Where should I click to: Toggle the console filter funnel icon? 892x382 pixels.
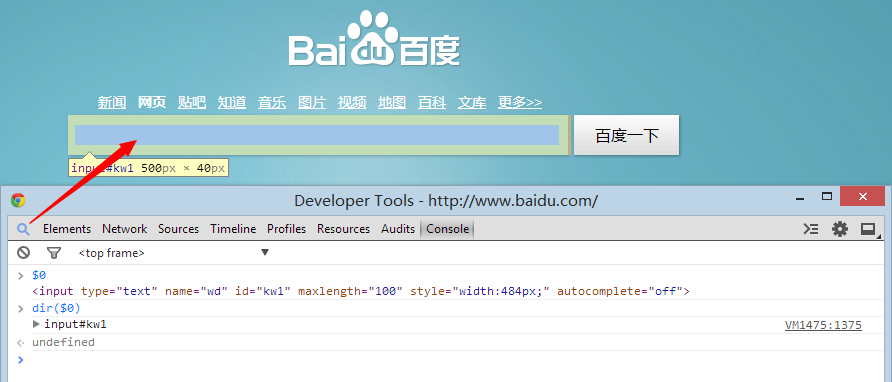[x=53, y=253]
